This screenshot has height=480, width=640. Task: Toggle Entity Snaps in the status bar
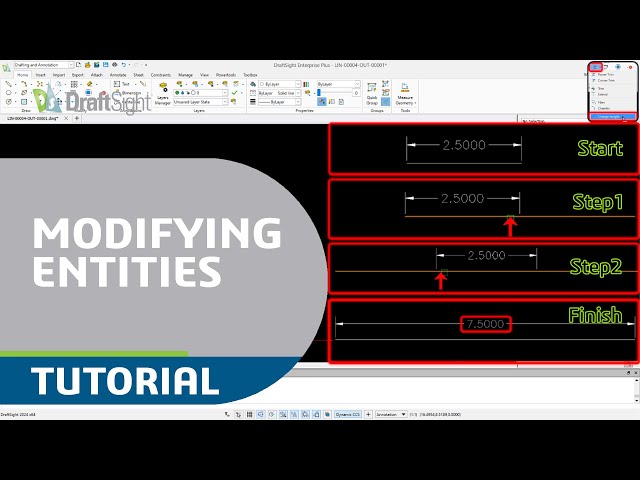[x=283, y=414]
